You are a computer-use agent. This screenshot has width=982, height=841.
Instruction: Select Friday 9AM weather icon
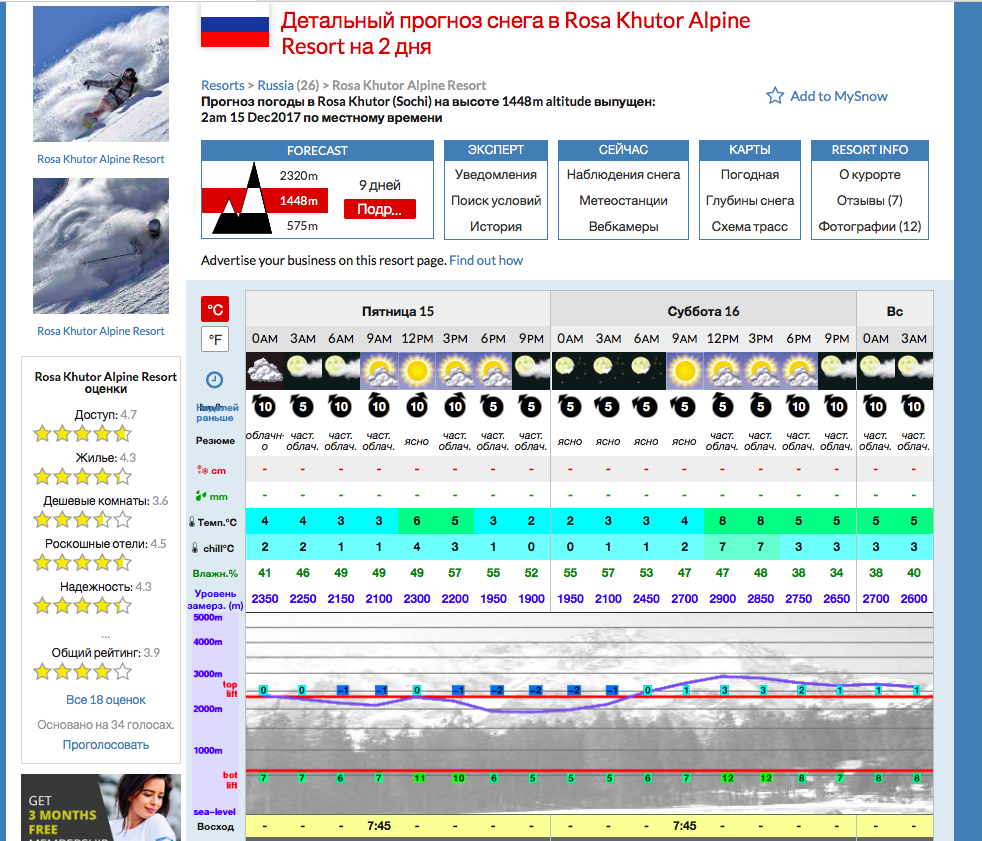click(x=379, y=370)
